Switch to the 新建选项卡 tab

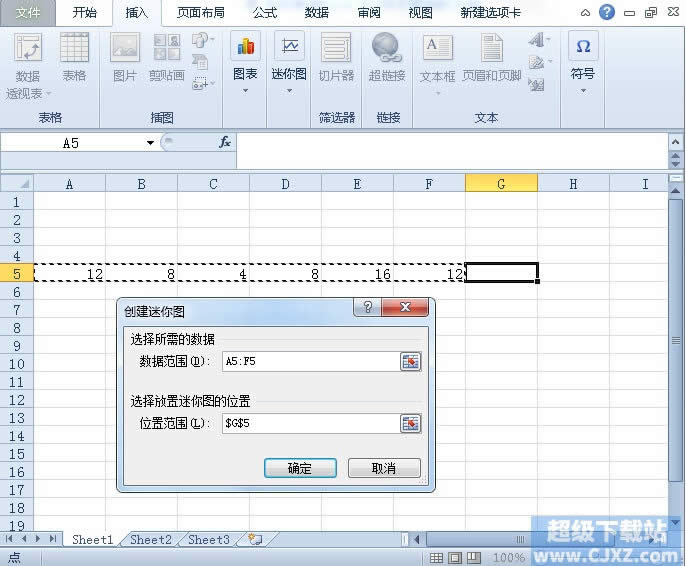490,13
